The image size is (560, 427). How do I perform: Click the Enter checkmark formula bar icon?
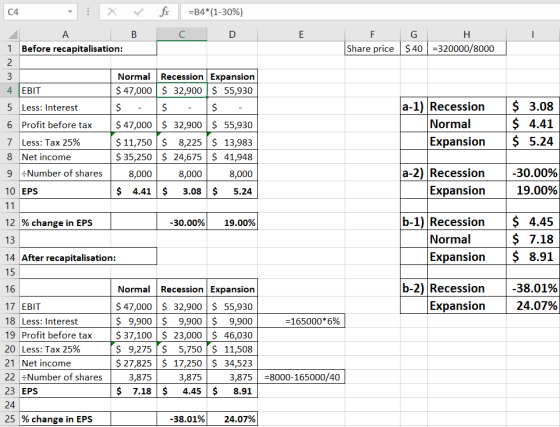pos(138,12)
